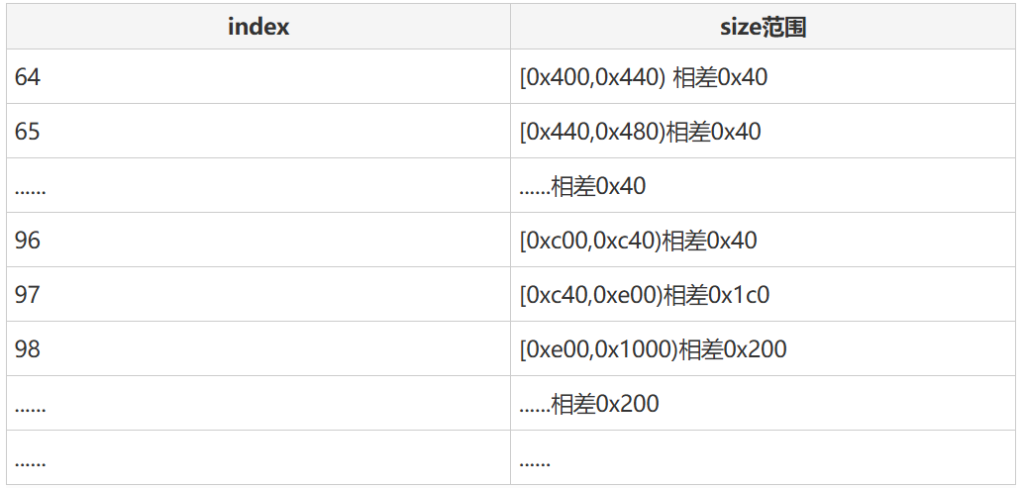Select the index cell showing 65
Viewport: 1024px width, 488px height.
28,131
